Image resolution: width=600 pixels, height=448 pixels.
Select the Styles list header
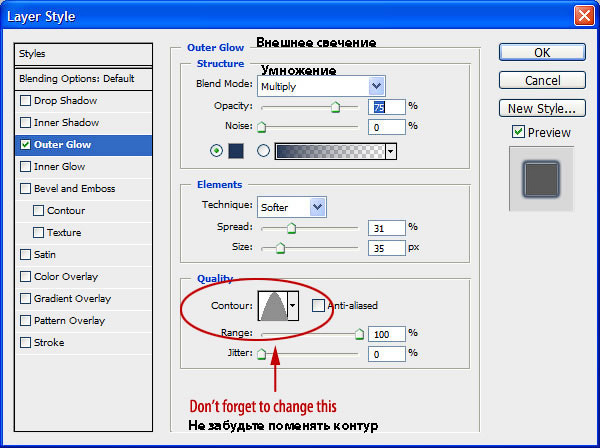click(x=83, y=54)
